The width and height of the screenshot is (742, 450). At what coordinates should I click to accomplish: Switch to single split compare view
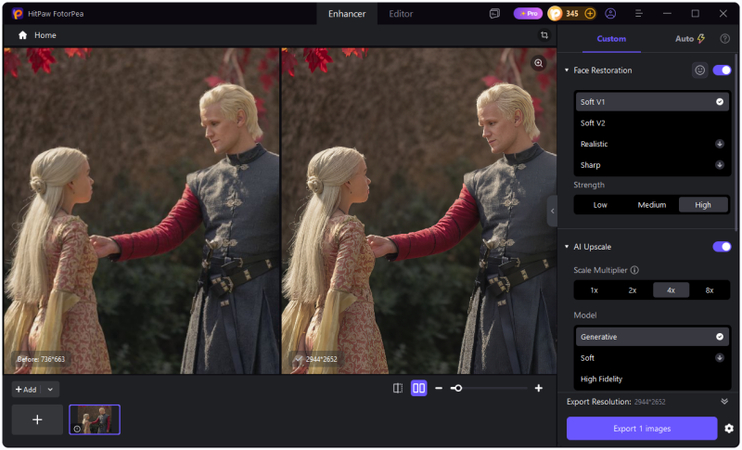(398, 388)
